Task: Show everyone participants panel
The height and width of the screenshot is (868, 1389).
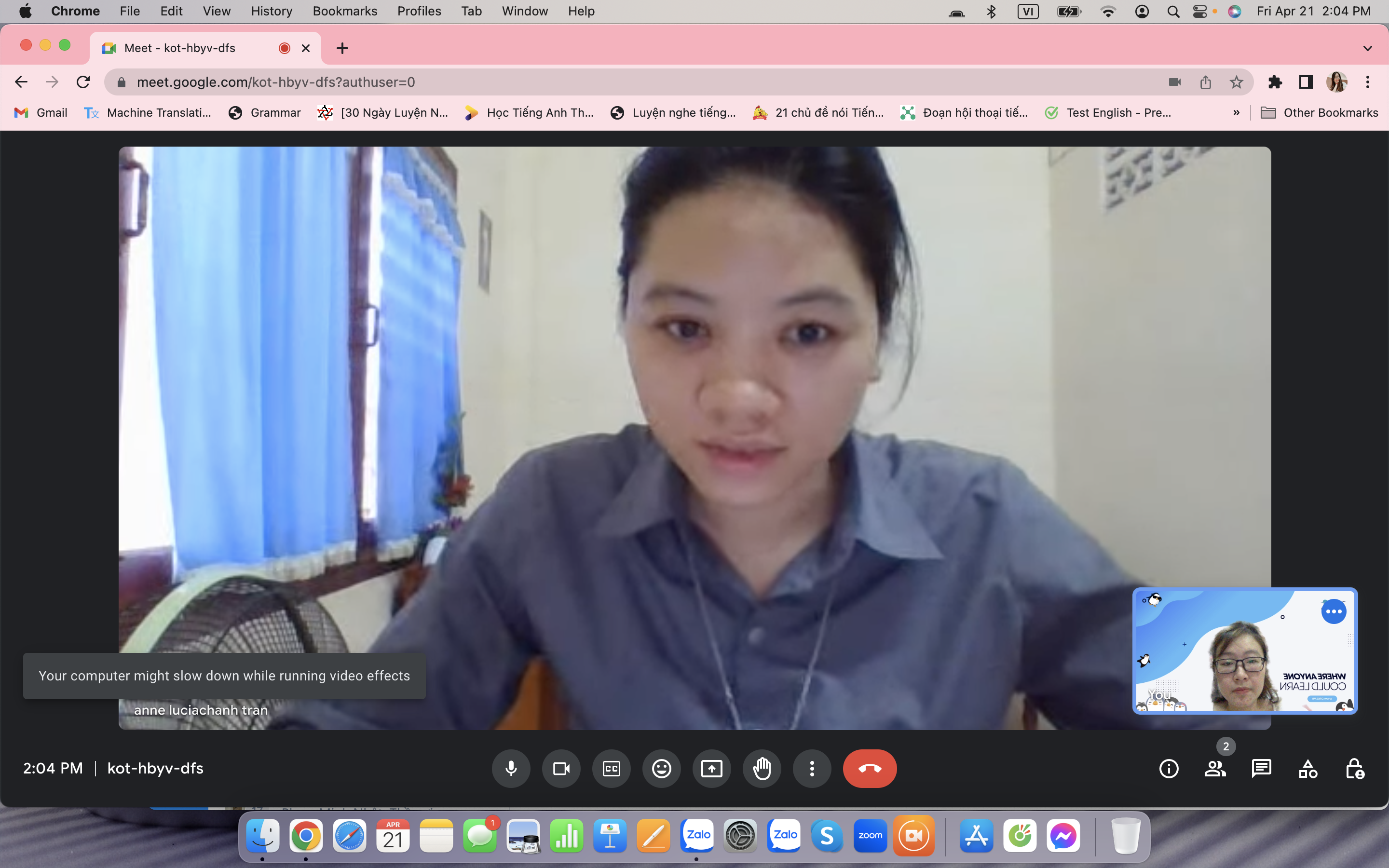Action: (x=1214, y=769)
